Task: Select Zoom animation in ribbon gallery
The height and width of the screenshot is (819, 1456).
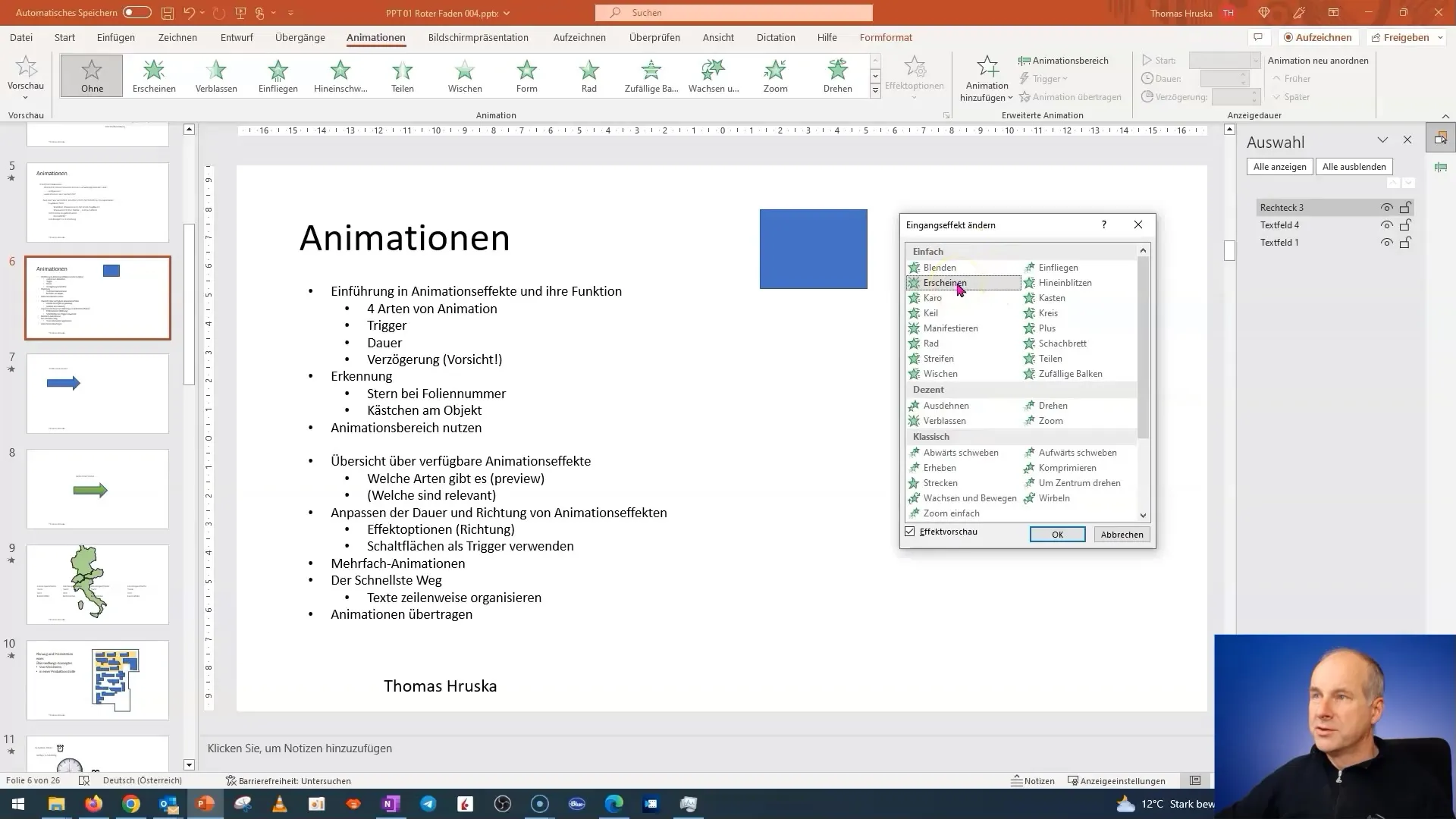Action: point(776,76)
